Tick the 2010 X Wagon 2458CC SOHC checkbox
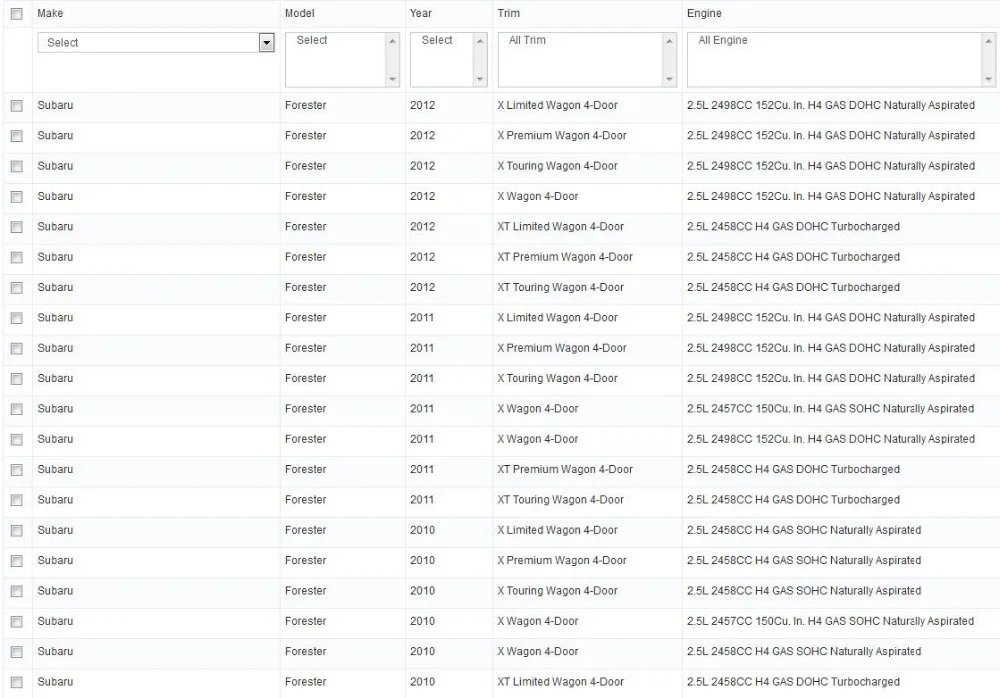This screenshot has height=698, width=1000. (17, 652)
